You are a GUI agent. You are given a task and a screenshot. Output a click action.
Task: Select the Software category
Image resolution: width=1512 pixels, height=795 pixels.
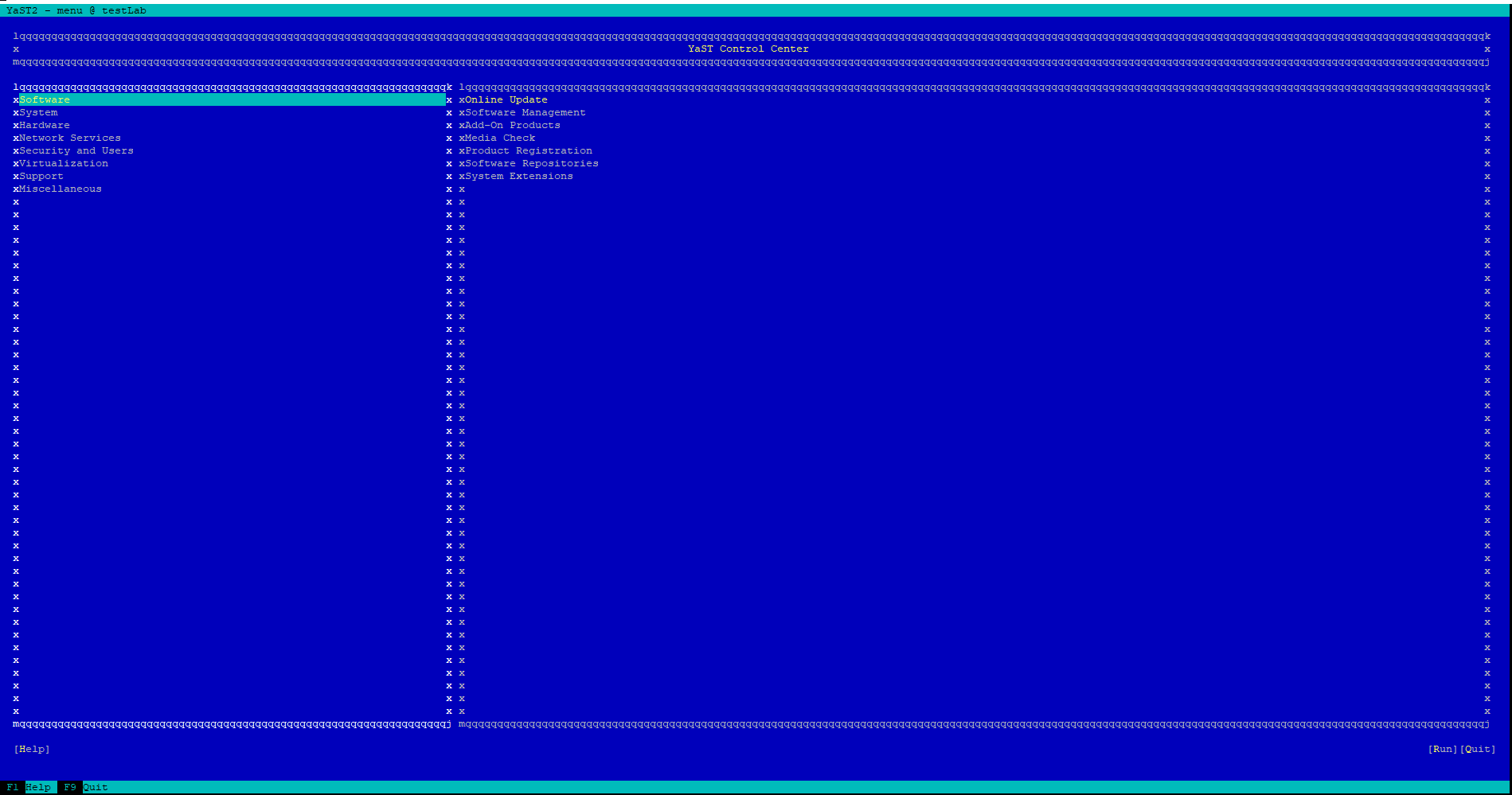coord(232,100)
